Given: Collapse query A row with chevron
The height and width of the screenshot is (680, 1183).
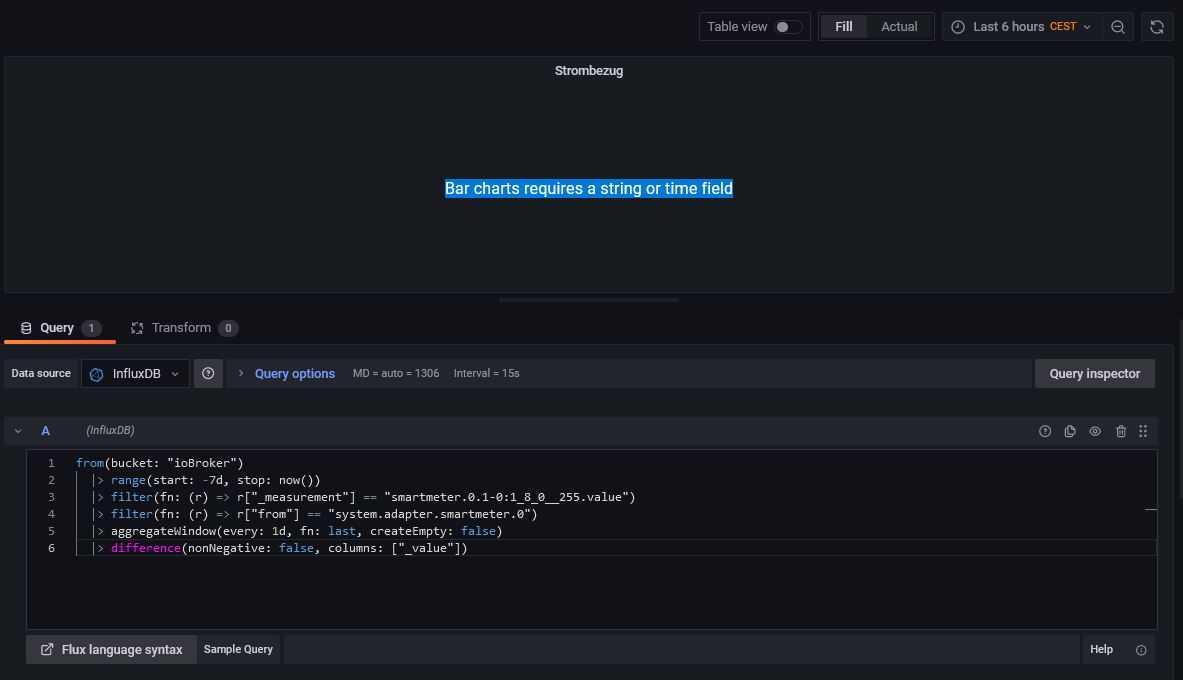Looking at the screenshot, I should (18, 431).
